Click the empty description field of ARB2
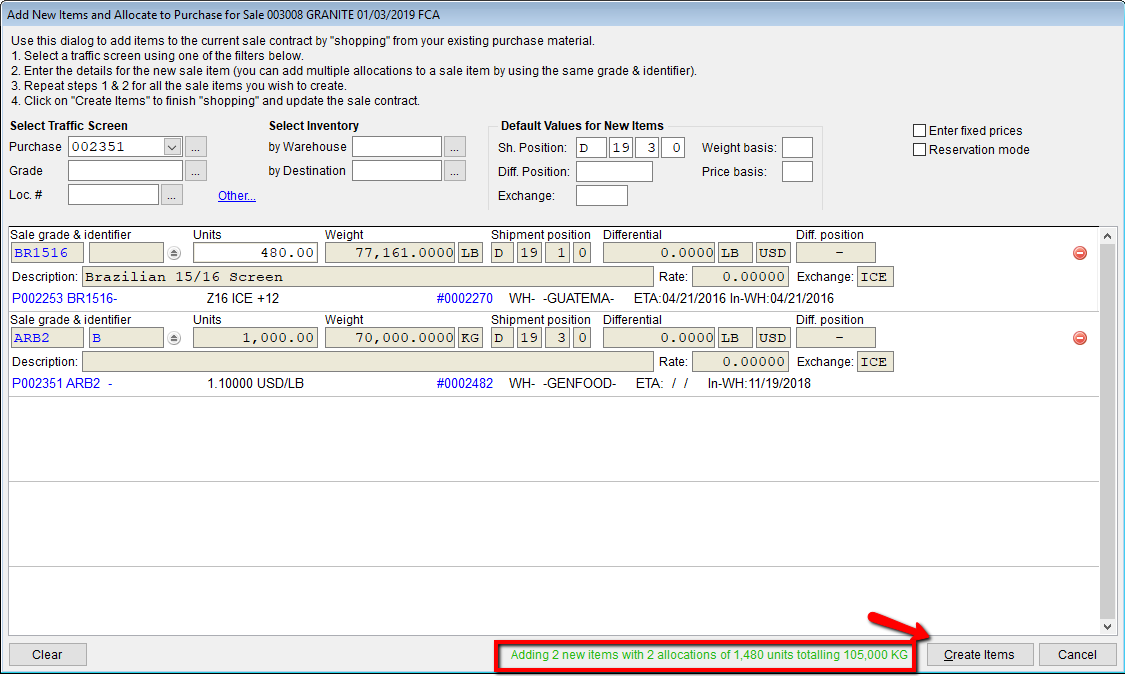Image resolution: width=1125 pixels, height=676 pixels. tap(368, 362)
